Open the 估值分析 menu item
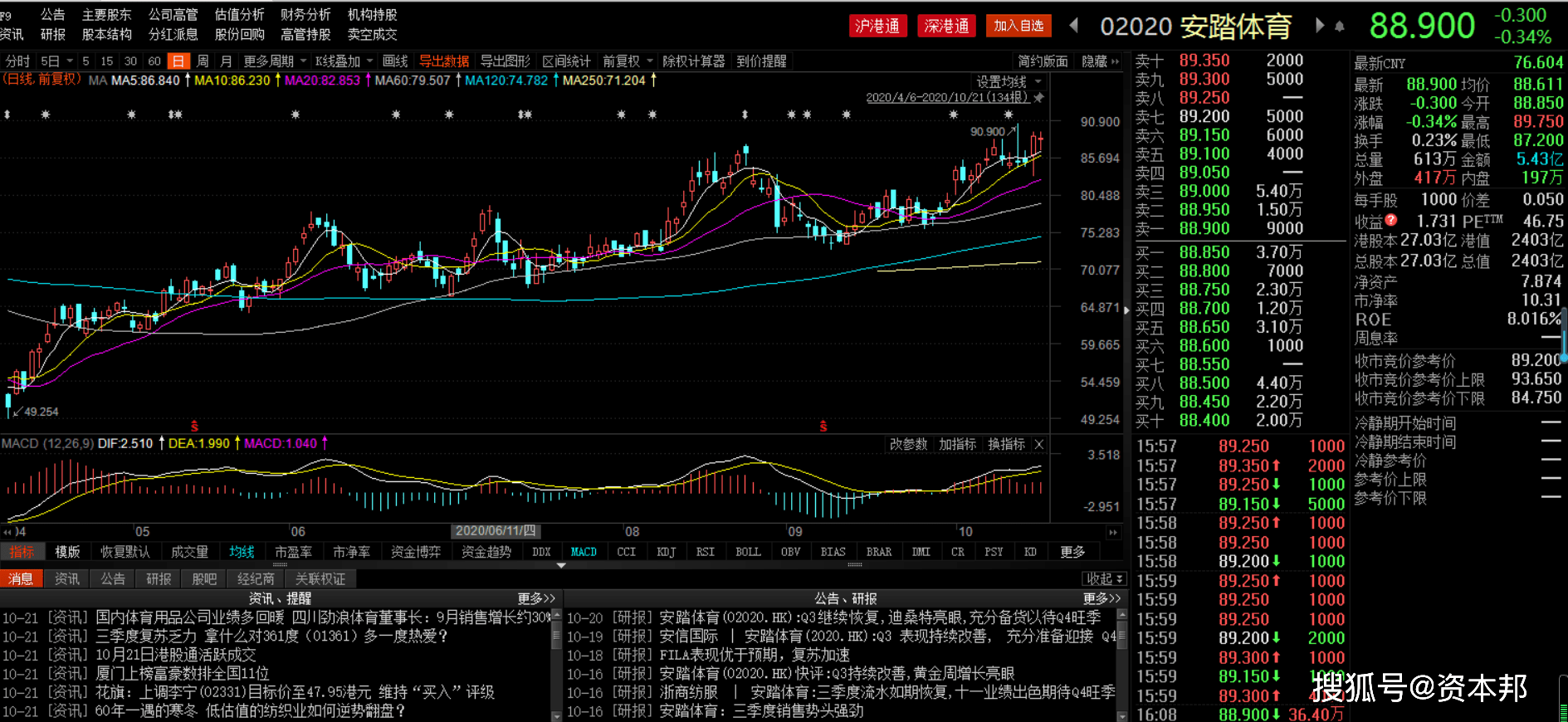Viewport: 1568px width, 722px height. (x=240, y=15)
